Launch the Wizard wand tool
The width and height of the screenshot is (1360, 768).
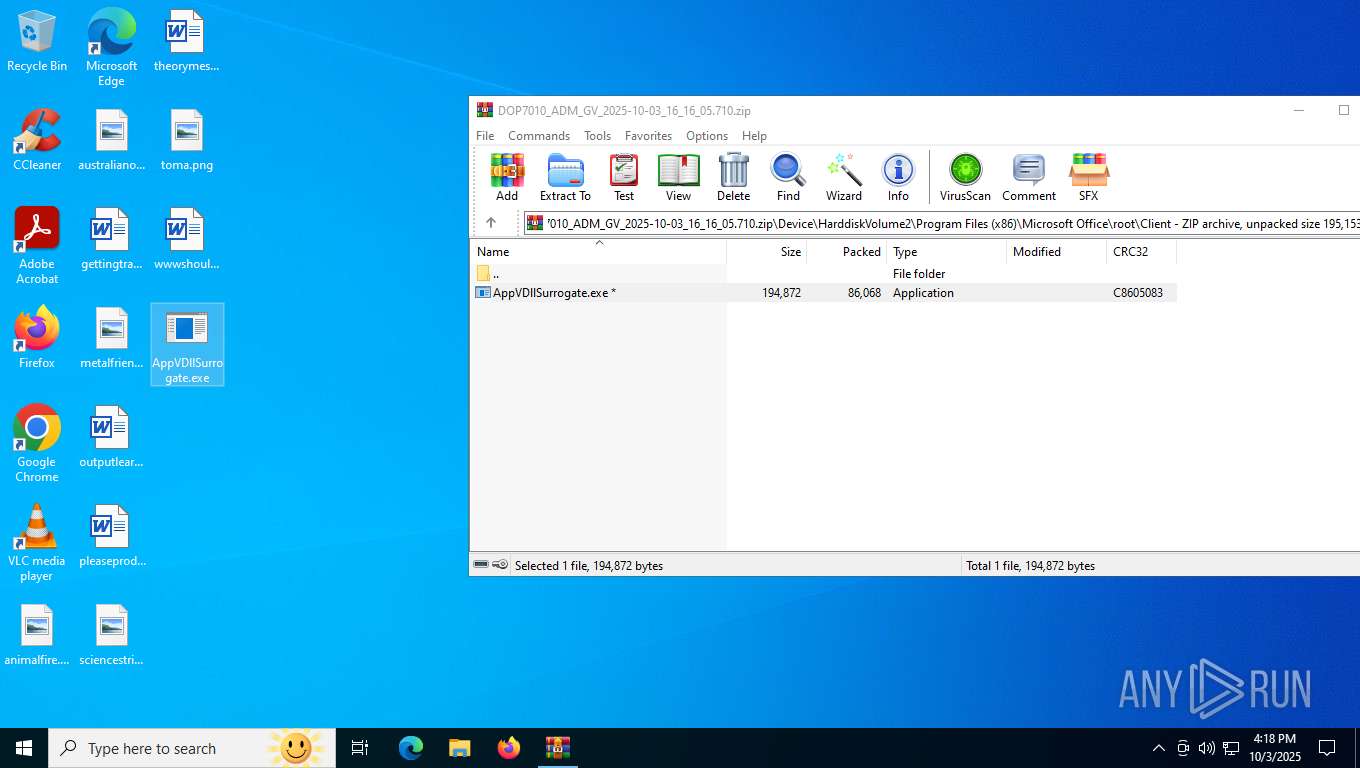843,178
